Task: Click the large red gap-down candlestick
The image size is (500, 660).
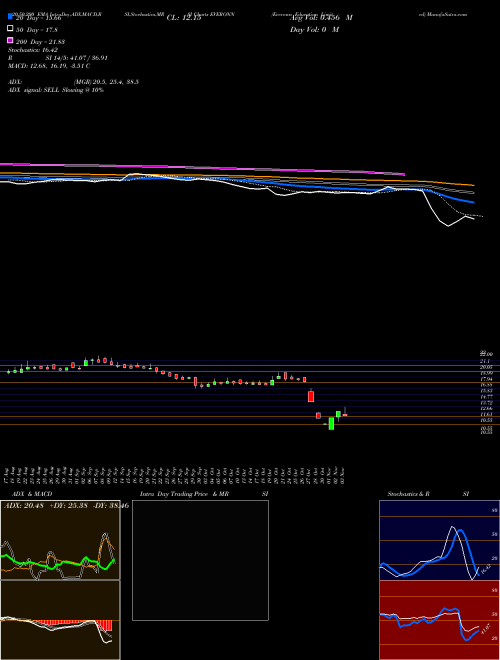Action: pyautogui.click(x=311, y=396)
